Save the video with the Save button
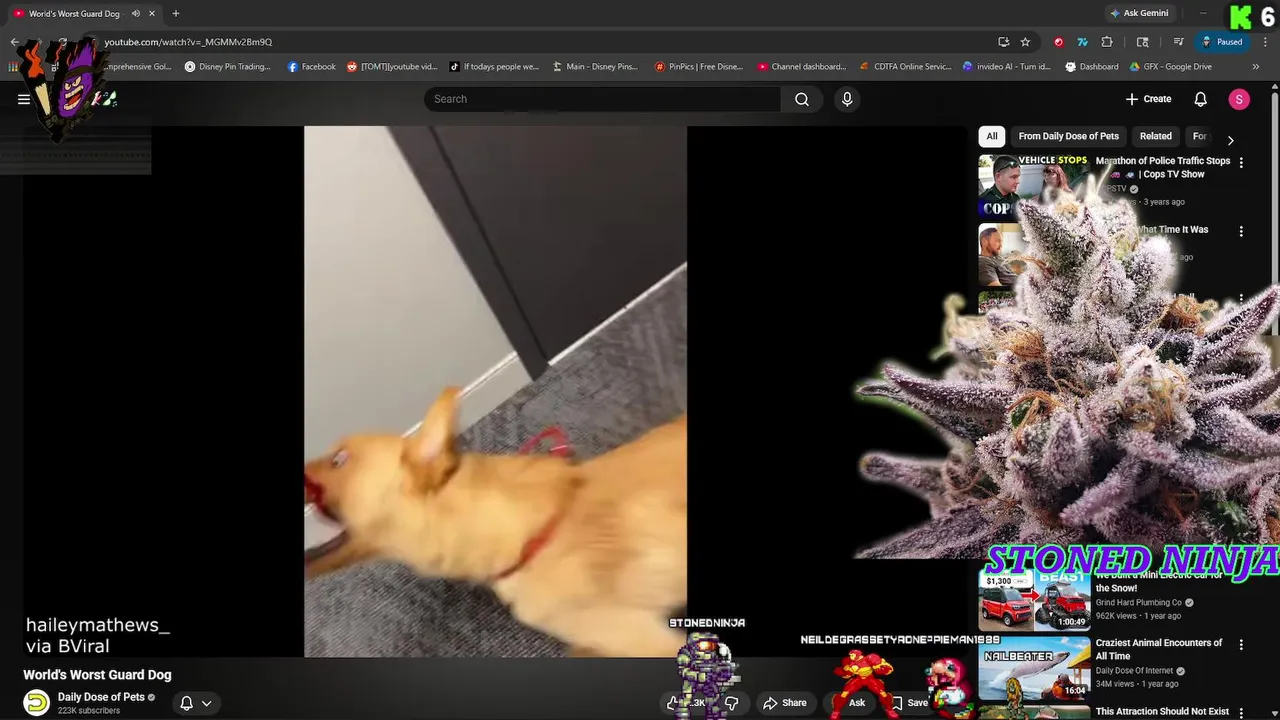1280x720 pixels. (911, 703)
